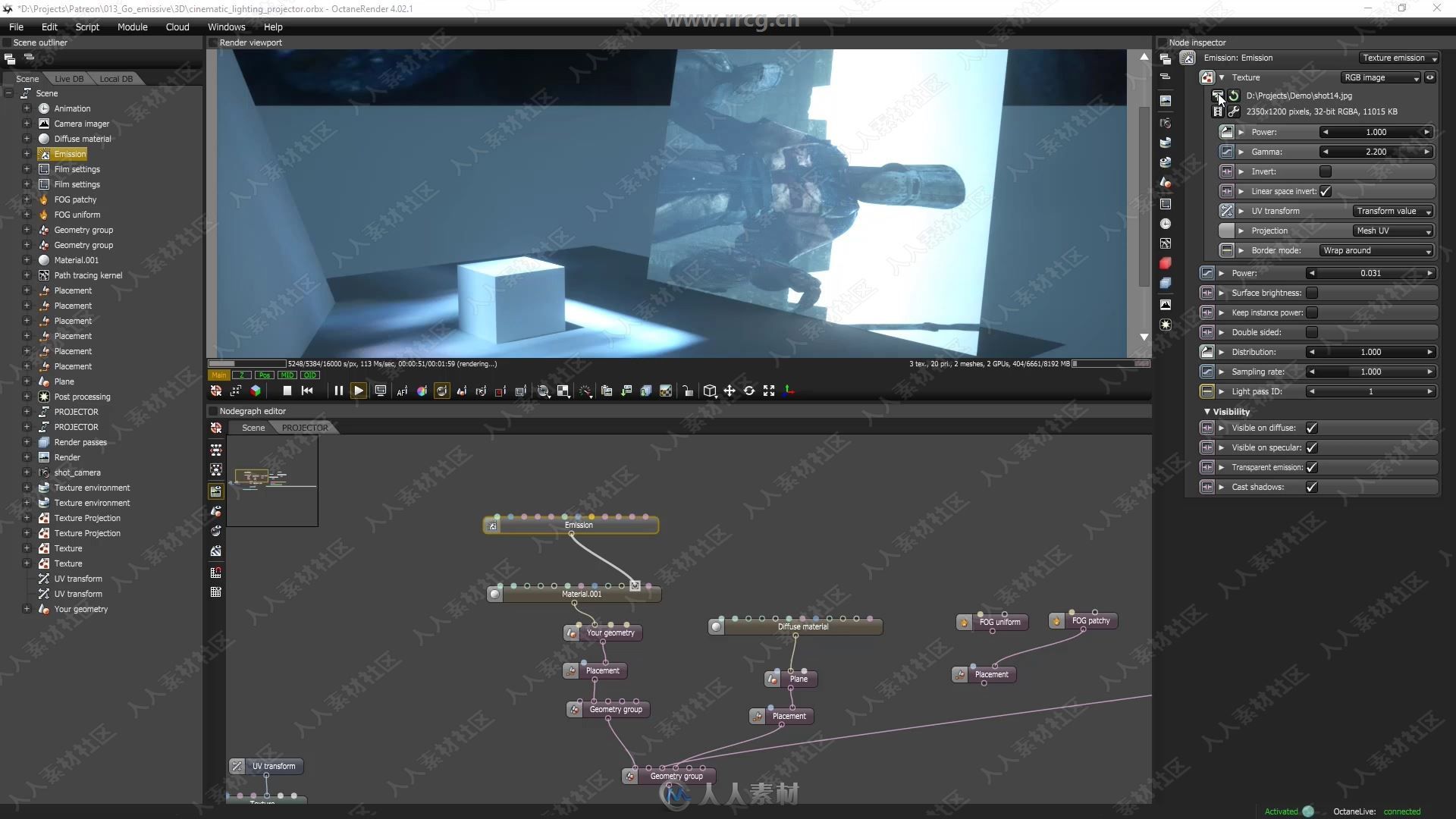The height and width of the screenshot is (819, 1456).
Task: Toggle Visible on diffuse checkbox
Action: coord(1310,427)
